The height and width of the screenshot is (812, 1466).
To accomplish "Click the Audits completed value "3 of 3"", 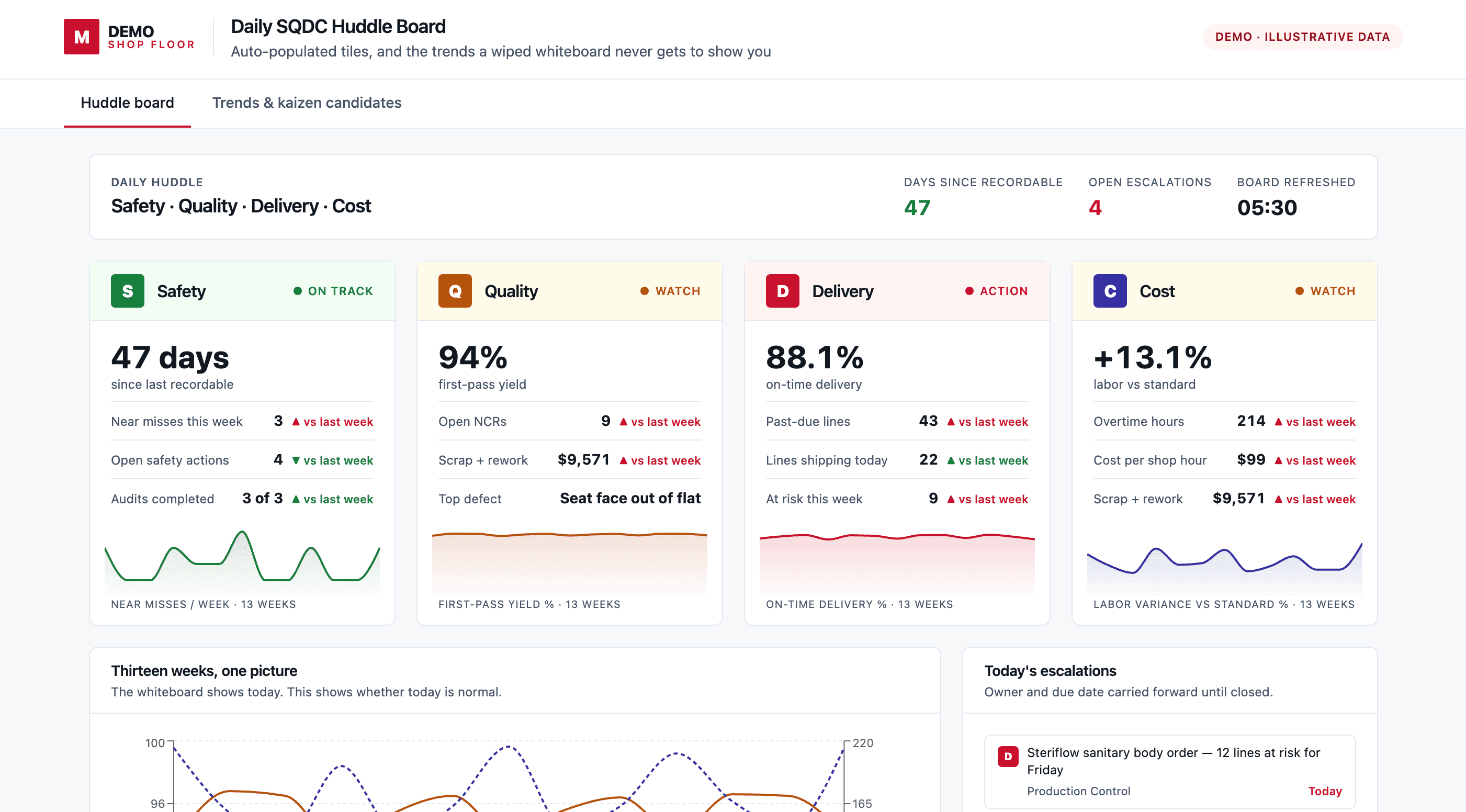I will (x=262, y=499).
